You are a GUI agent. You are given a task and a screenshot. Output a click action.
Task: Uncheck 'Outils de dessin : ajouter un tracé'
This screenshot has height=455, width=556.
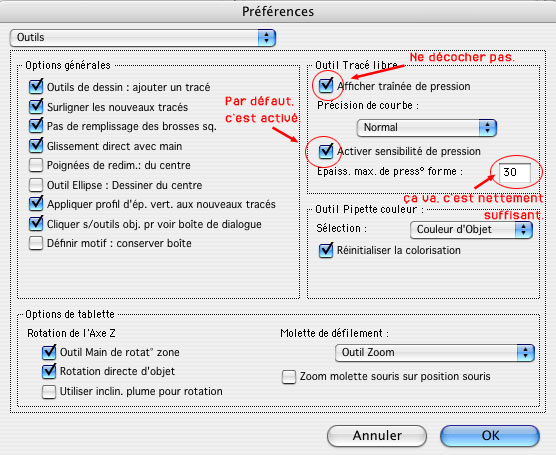(x=36, y=87)
